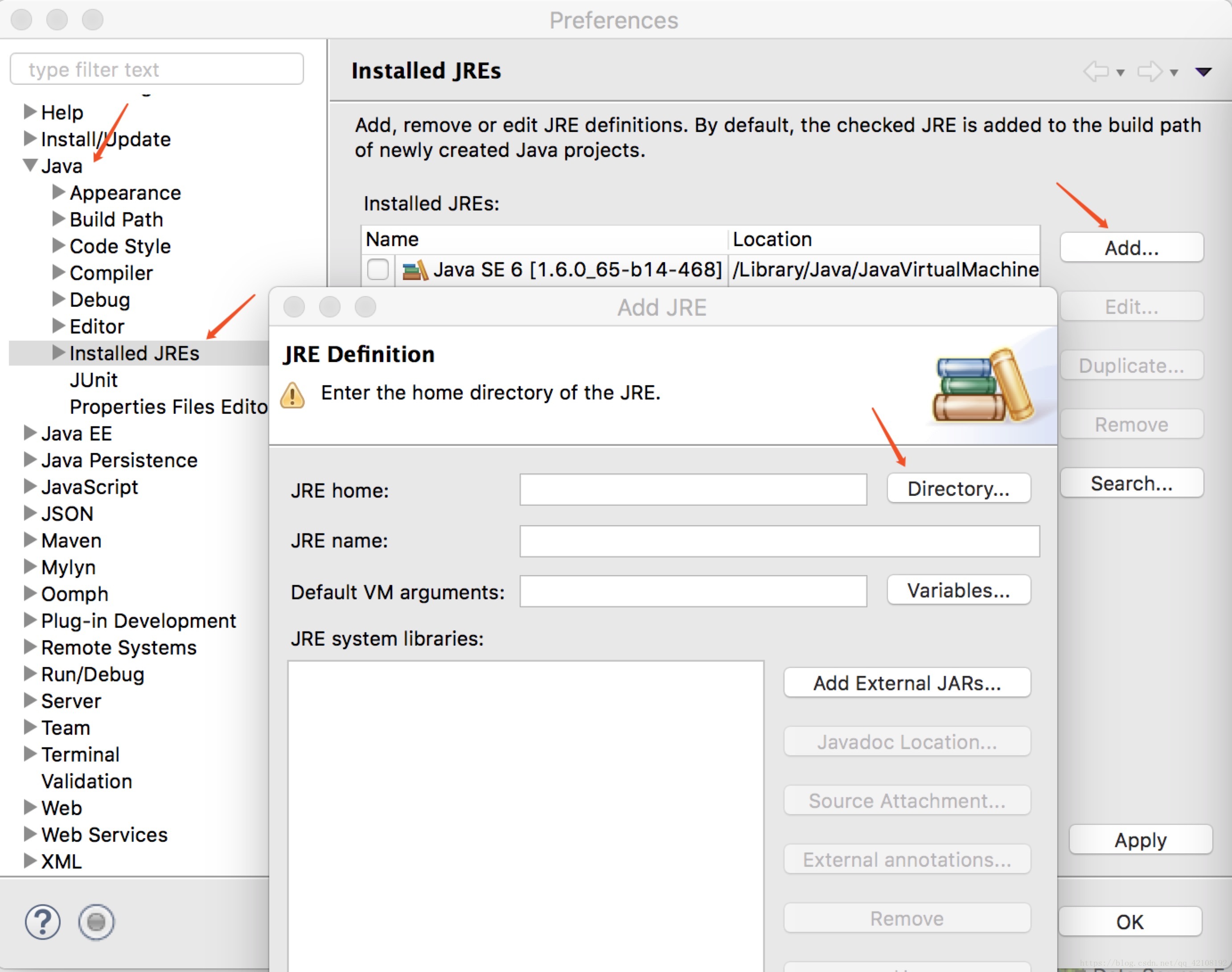Click the warning icon in JRE Definition

point(293,395)
